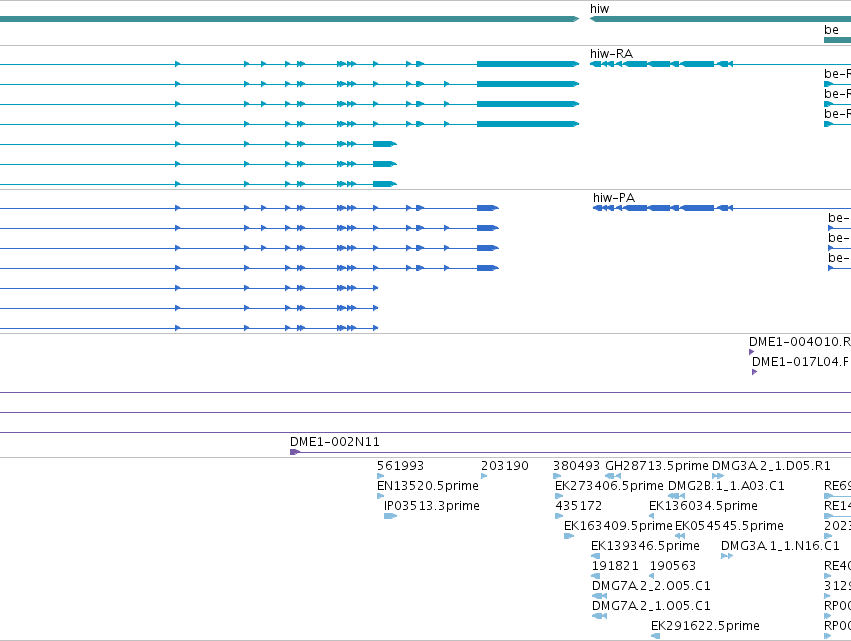Image resolution: width=851 pixels, height=641 pixels.
Task: Open the EN13520.5prime EST label
Action: point(428,486)
